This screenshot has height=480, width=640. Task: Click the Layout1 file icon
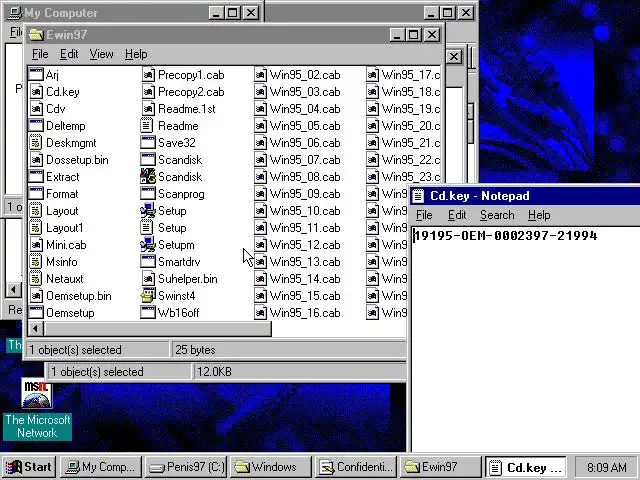pos(36,228)
